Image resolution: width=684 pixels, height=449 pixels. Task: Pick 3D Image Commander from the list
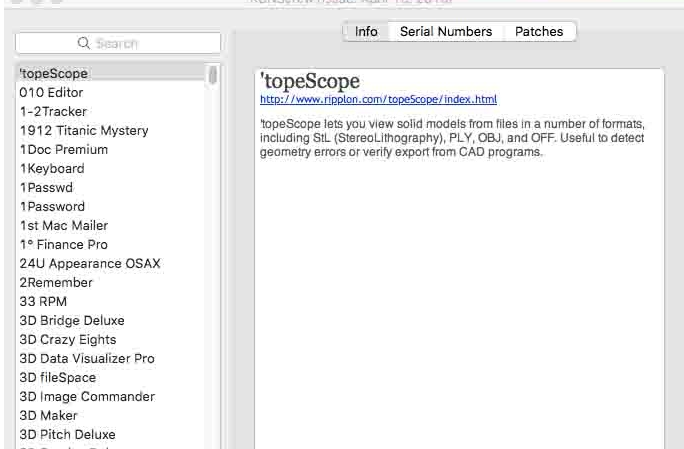tap(111, 396)
